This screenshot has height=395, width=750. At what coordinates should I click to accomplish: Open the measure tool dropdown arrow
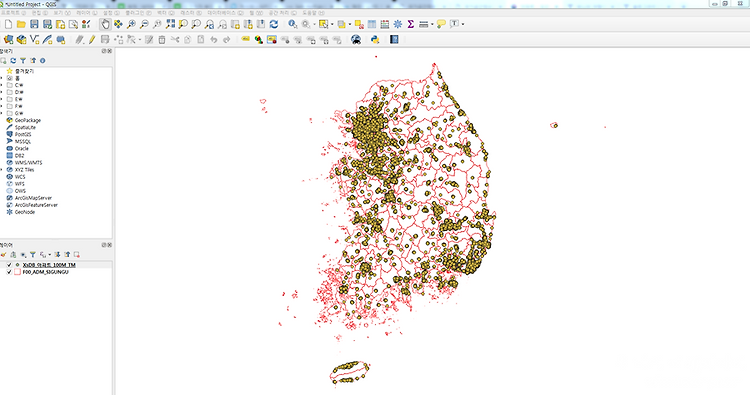point(432,24)
